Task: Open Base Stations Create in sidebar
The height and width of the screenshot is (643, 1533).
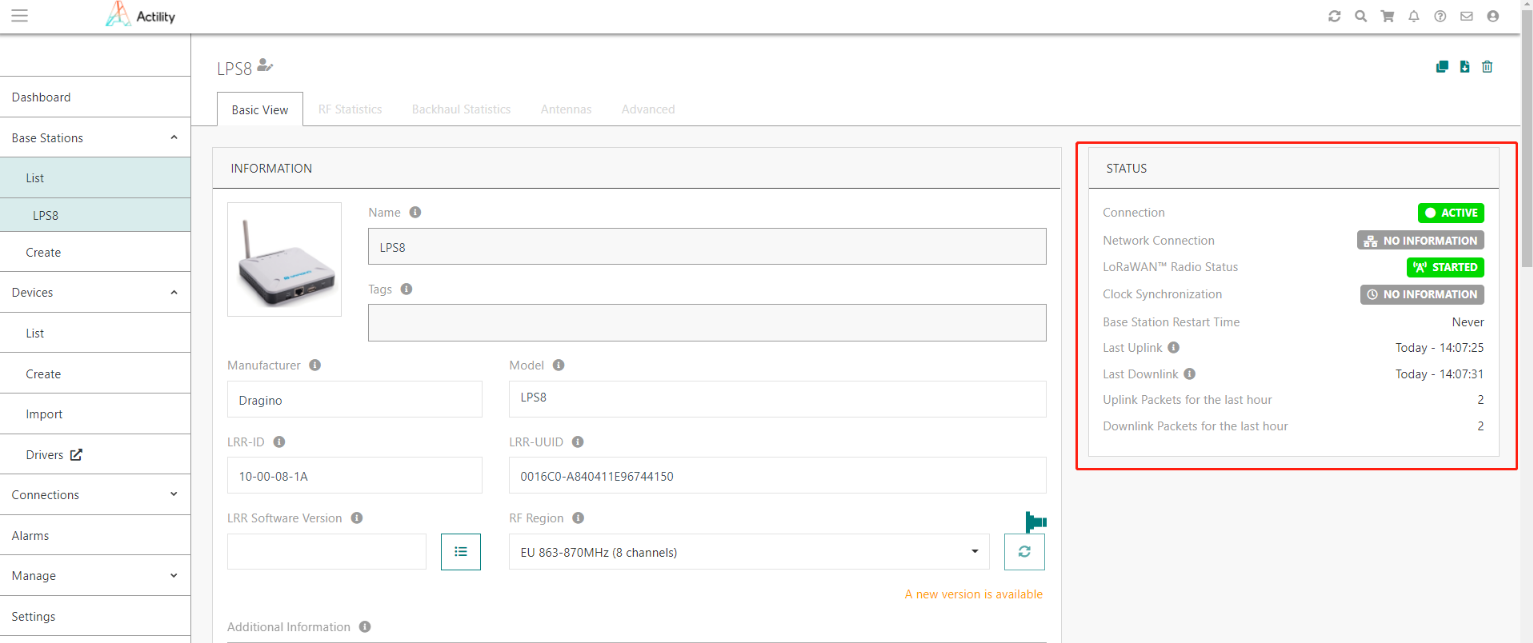Action: point(95,253)
